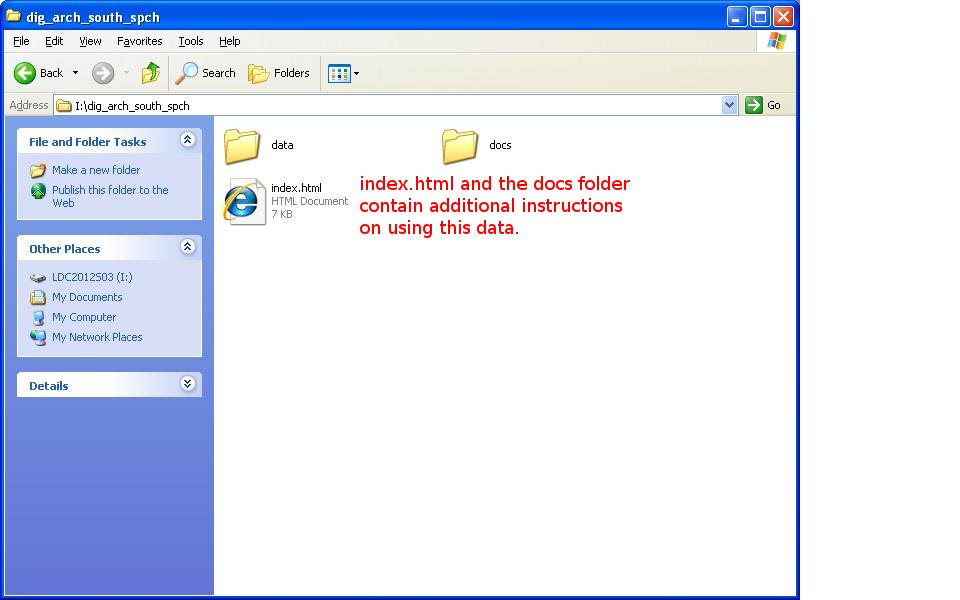Click the Publish to Web globe icon
This screenshot has height=600, width=960.
click(38, 191)
